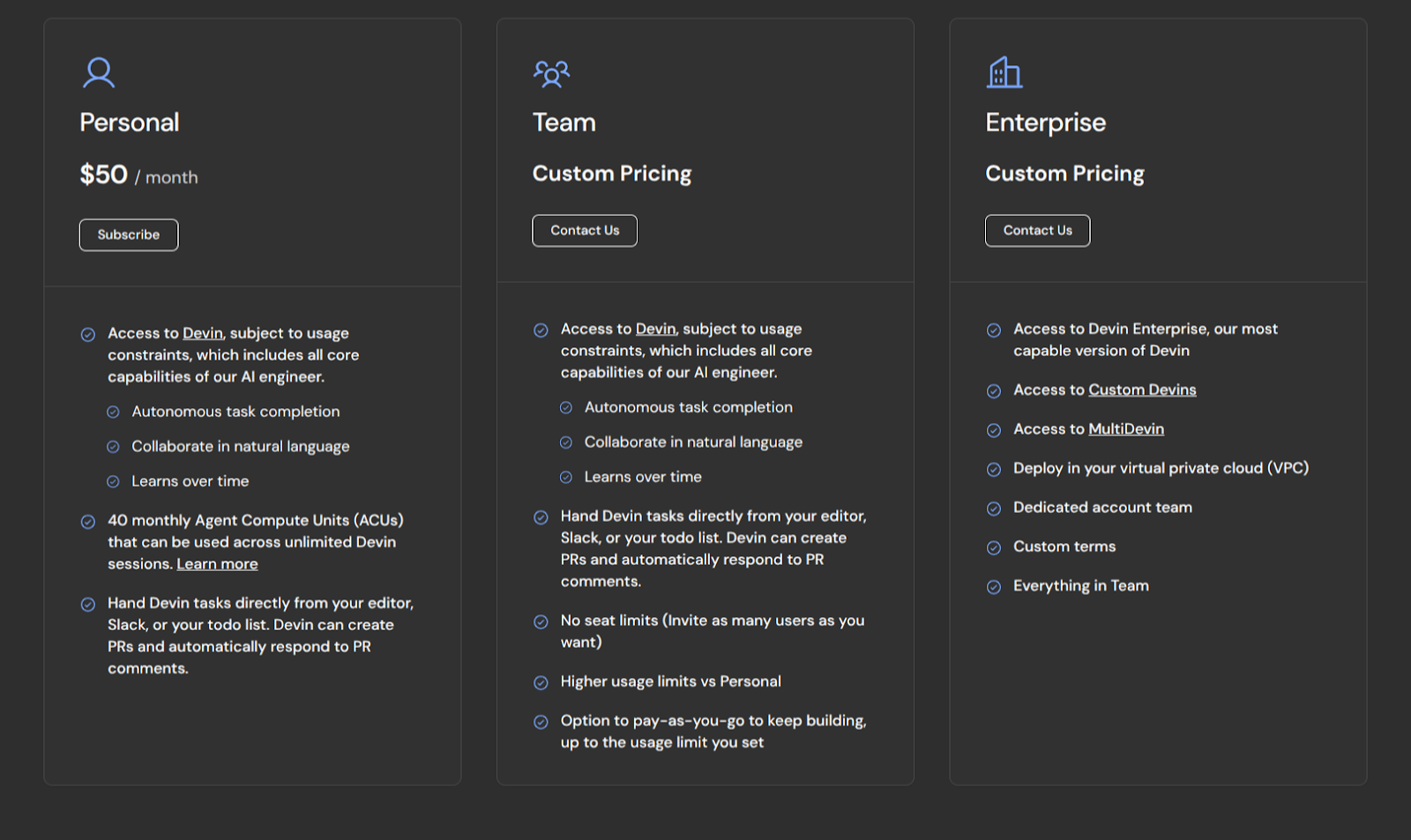Click the "/ month" billing period text
Screen dimensions: 1411x840
(167, 178)
